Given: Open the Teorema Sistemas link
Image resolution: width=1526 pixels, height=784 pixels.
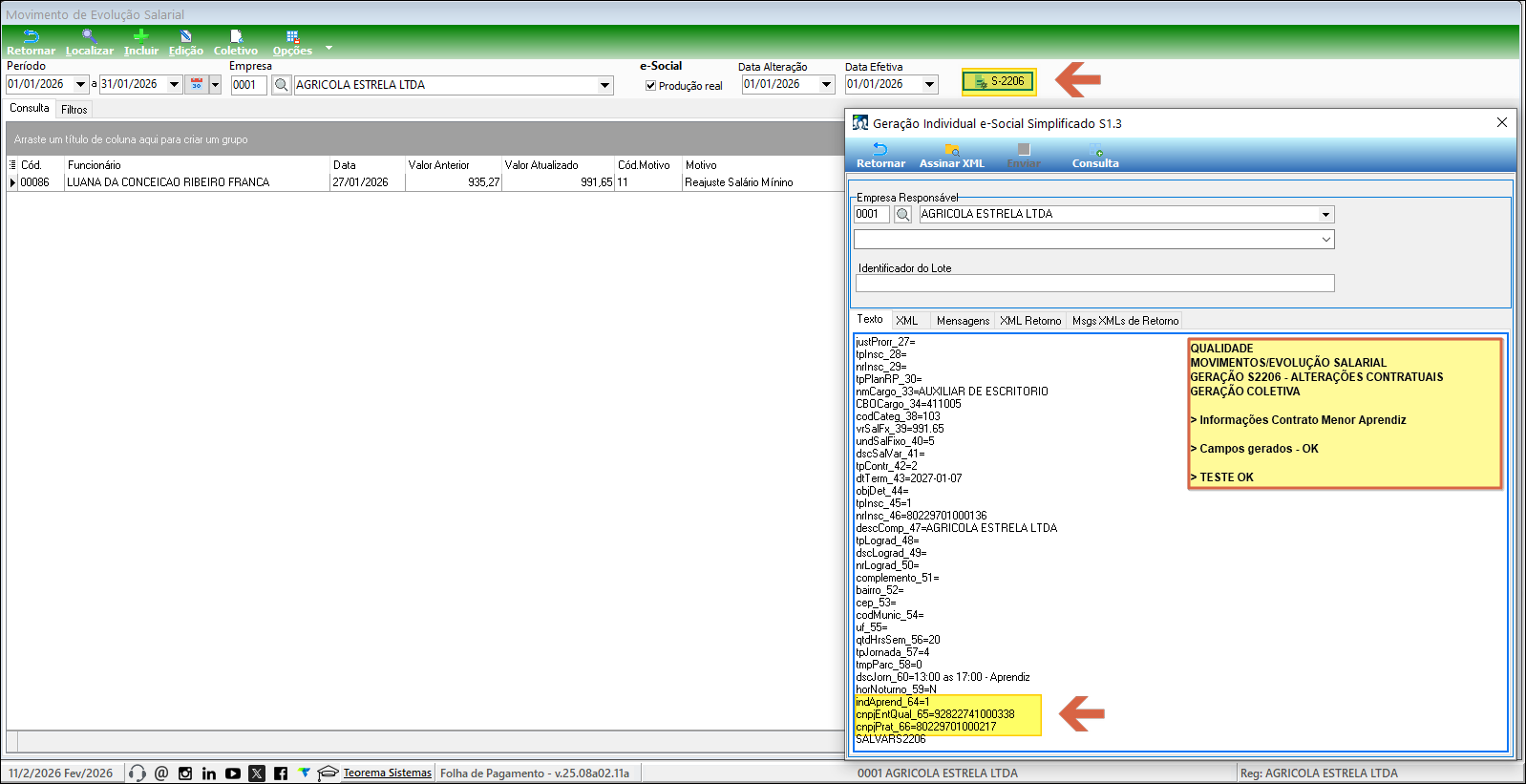Looking at the screenshot, I should coord(387,773).
